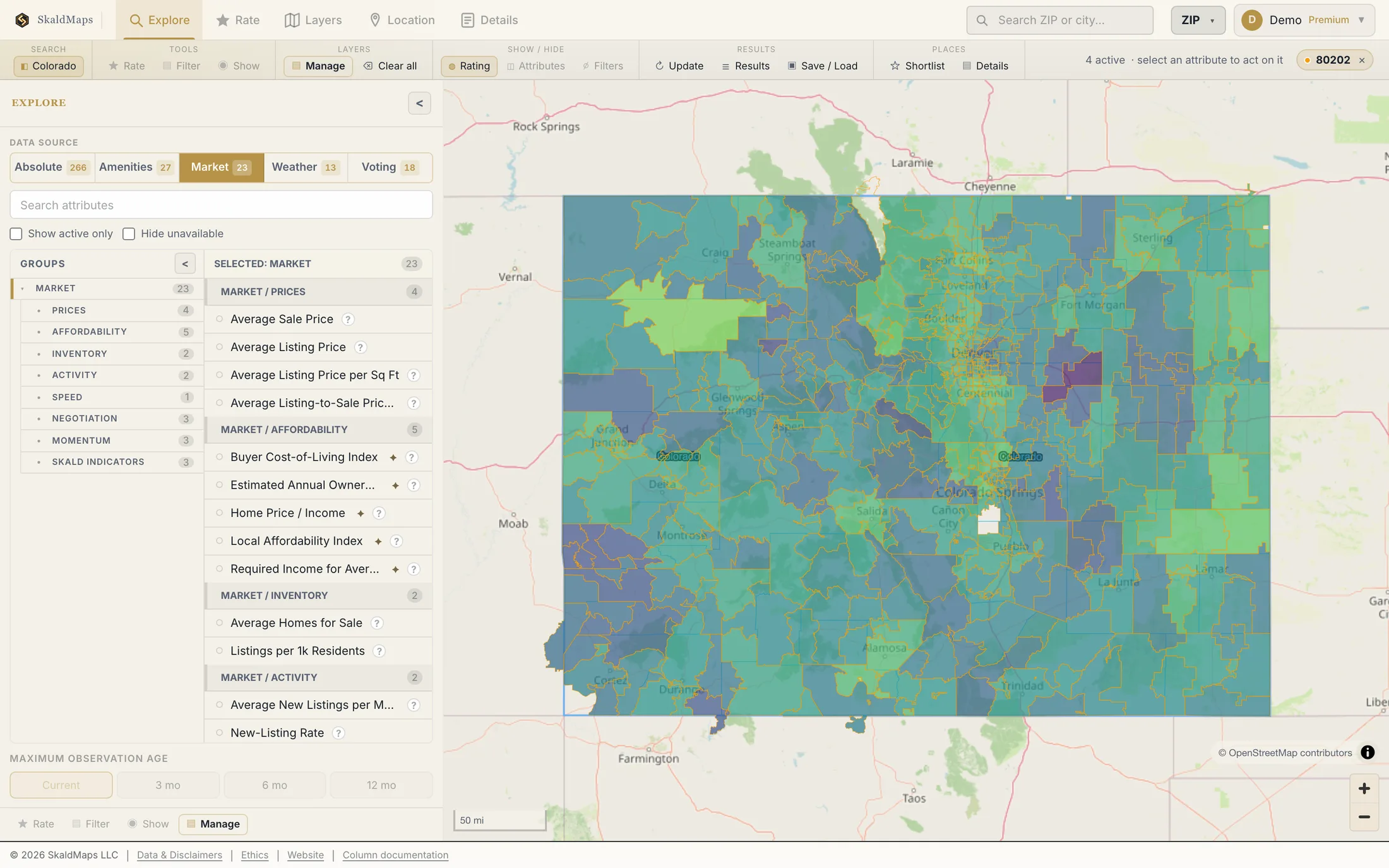Image resolution: width=1389 pixels, height=868 pixels.
Task: Switch to the Rate top tab
Action: coord(238,20)
